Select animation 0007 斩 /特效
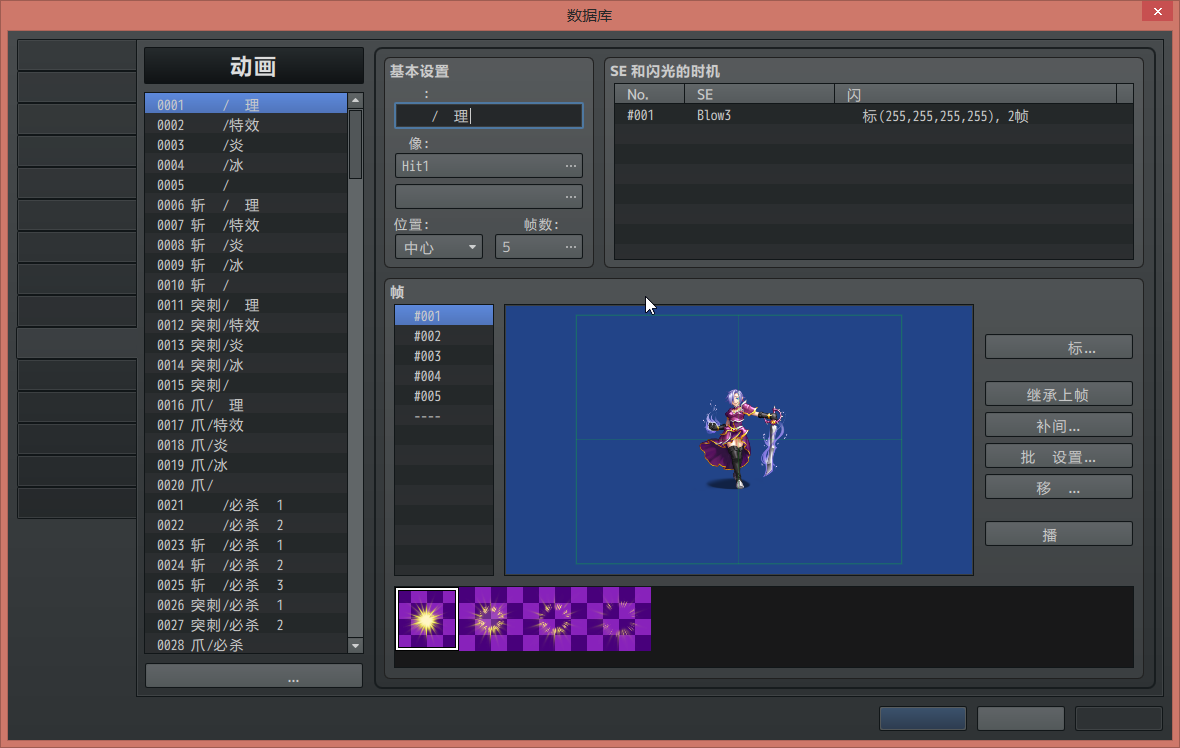The height and width of the screenshot is (748, 1180). point(246,225)
